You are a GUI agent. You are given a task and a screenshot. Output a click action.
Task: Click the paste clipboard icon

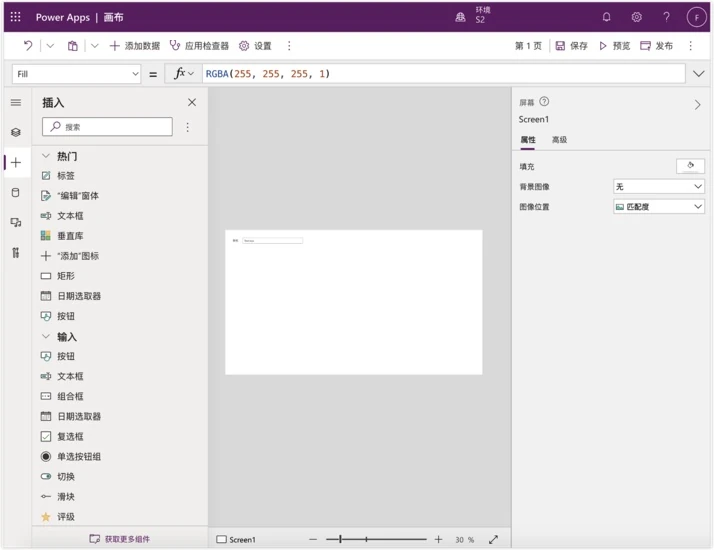click(72, 46)
